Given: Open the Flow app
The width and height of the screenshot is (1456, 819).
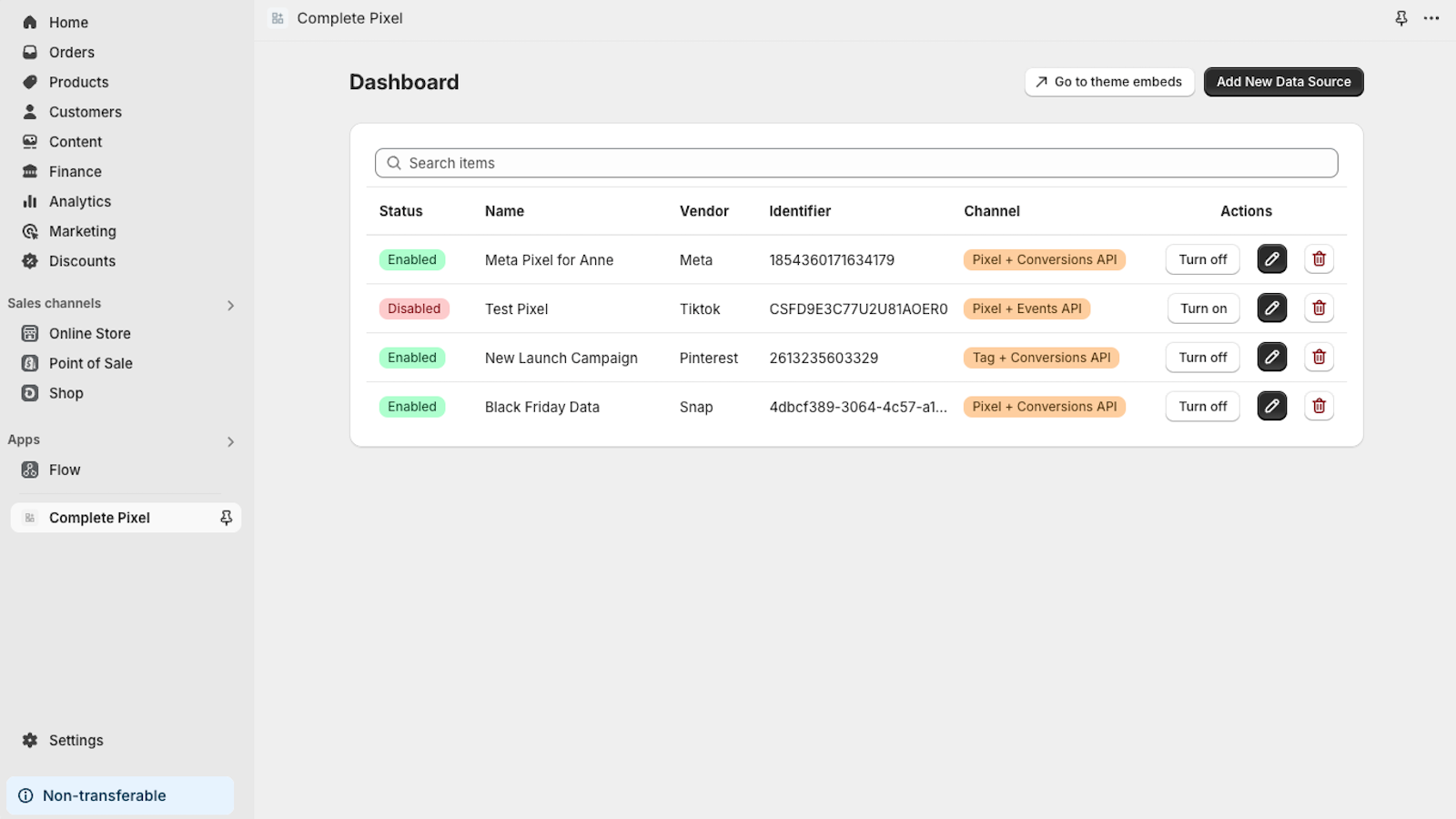Looking at the screenshot, I should (x=64, y=470).
